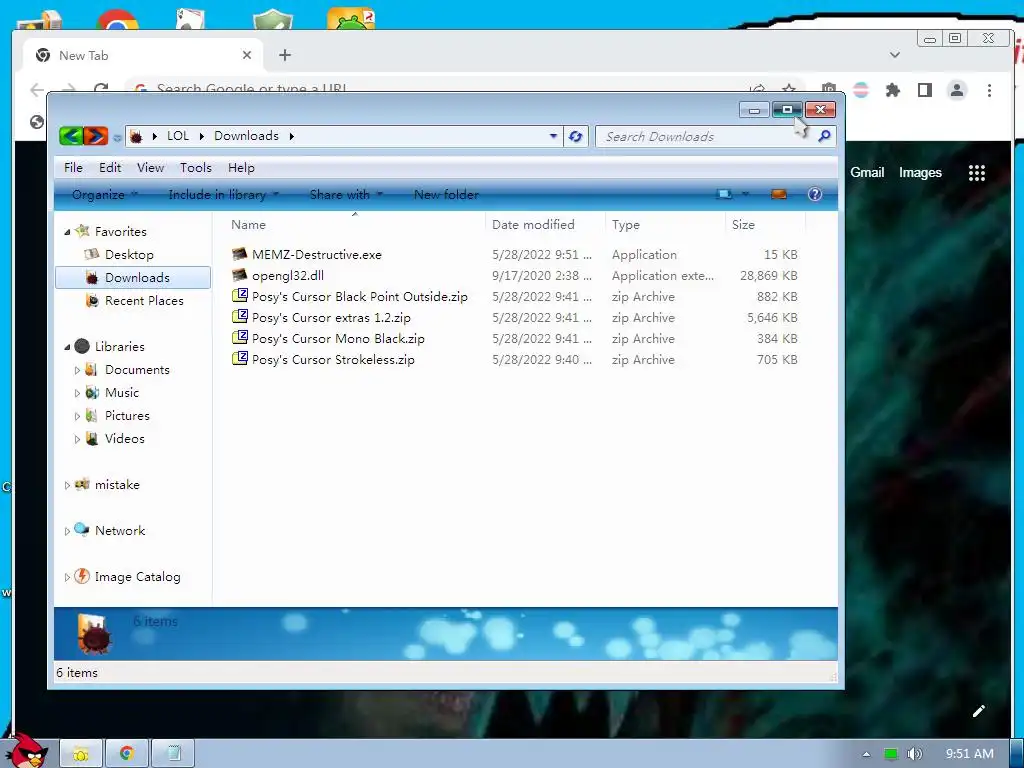The width and height of the screenshot is (1024, 768).
Task: Open the Tools menu
Action: coord(196,168)
